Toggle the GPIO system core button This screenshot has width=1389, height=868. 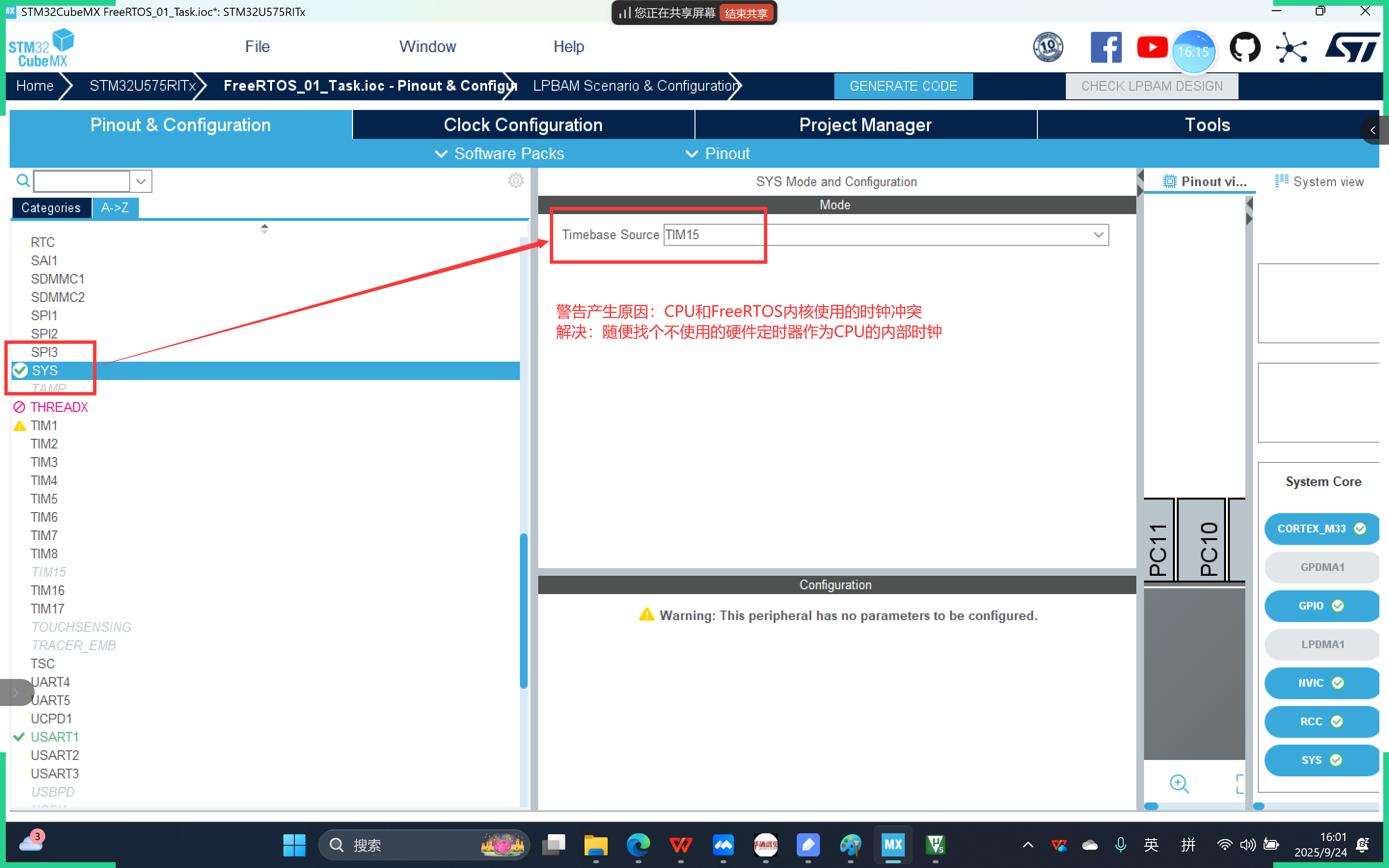1322,606
